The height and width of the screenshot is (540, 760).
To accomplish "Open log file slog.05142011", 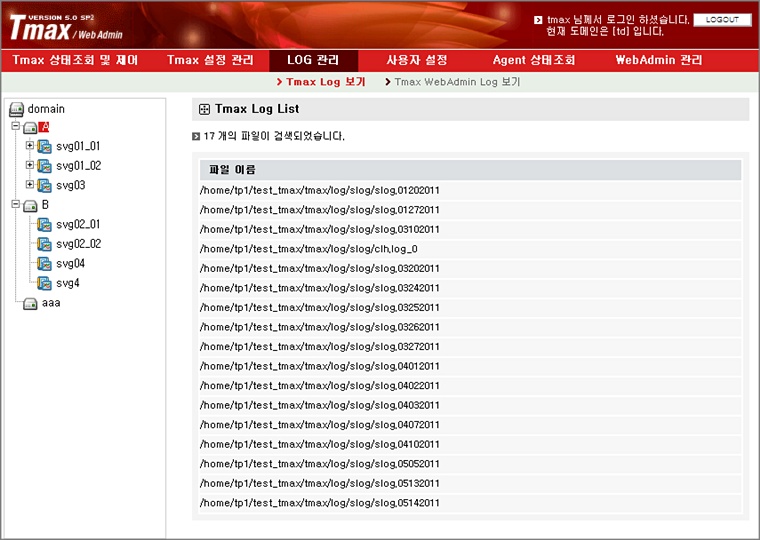I will pos(320,503).
